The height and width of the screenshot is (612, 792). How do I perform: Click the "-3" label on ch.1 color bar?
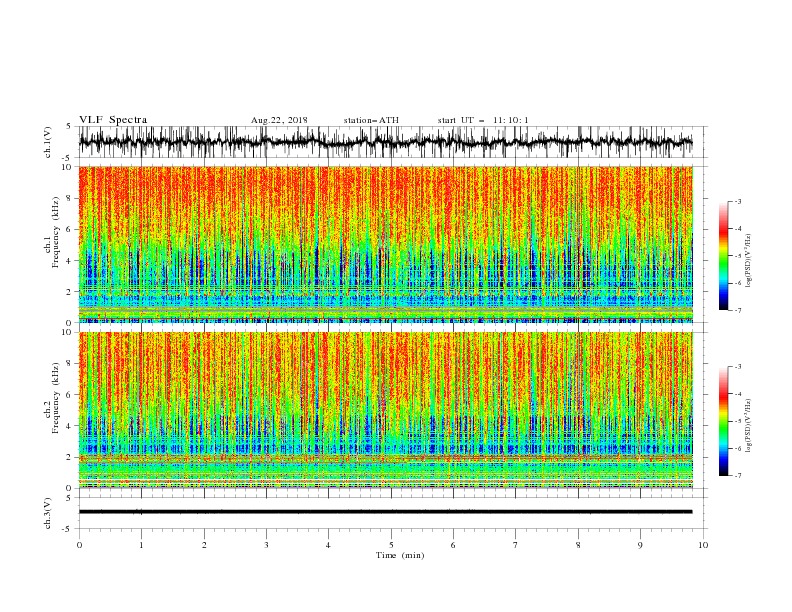click(738, 201)
